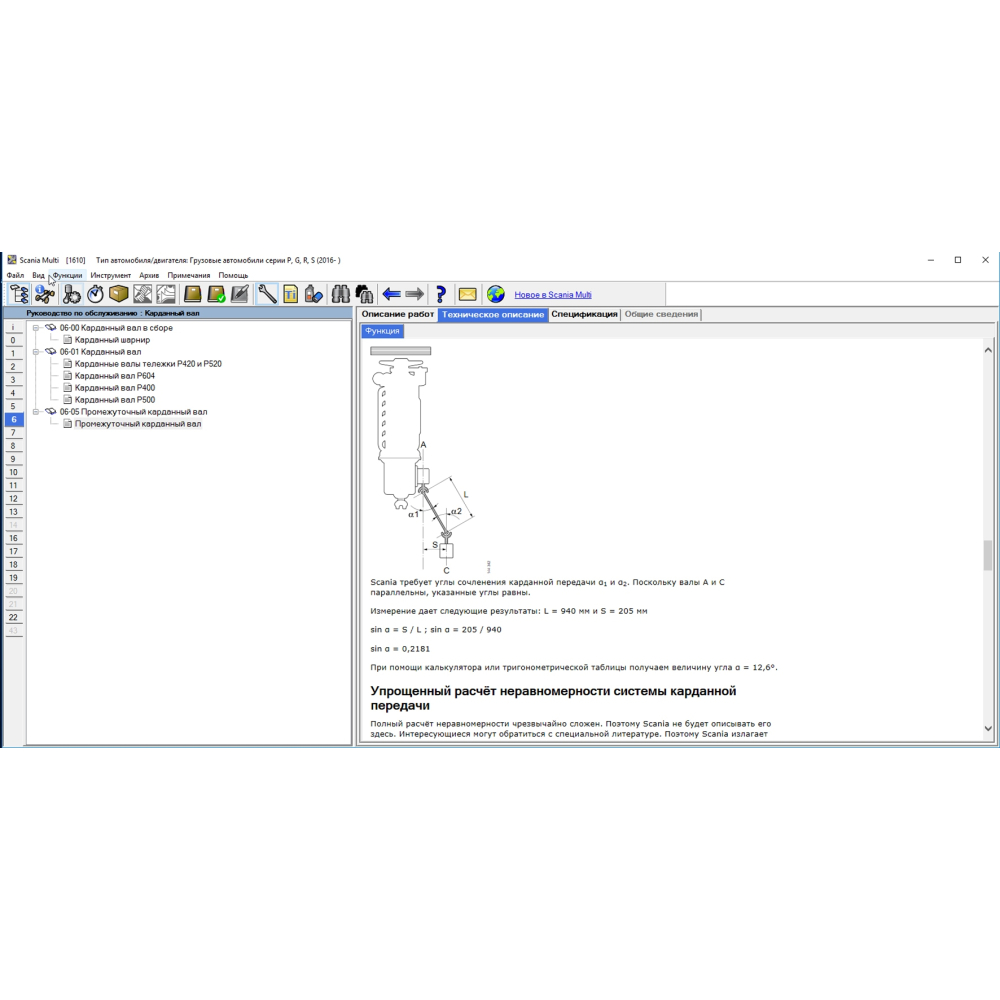Viewport: 1000px width, 1000px height.
Task: Switch to the Описание работ tab
Action: pos(397,314)
